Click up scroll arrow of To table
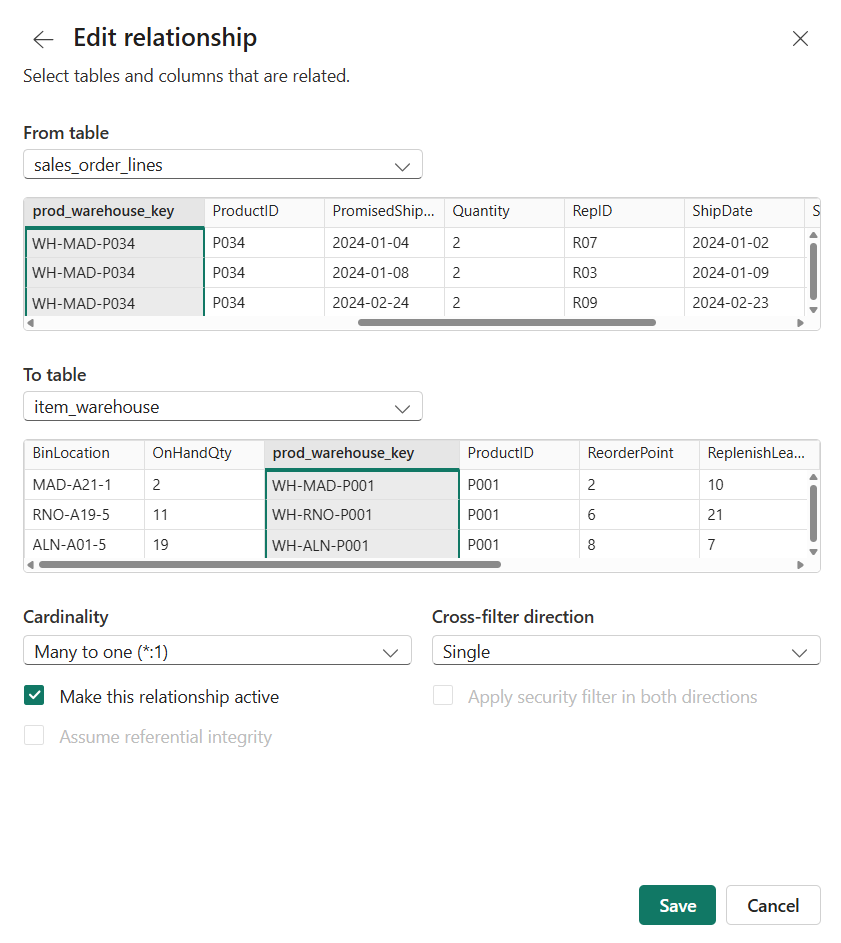 tap(813, 478)
